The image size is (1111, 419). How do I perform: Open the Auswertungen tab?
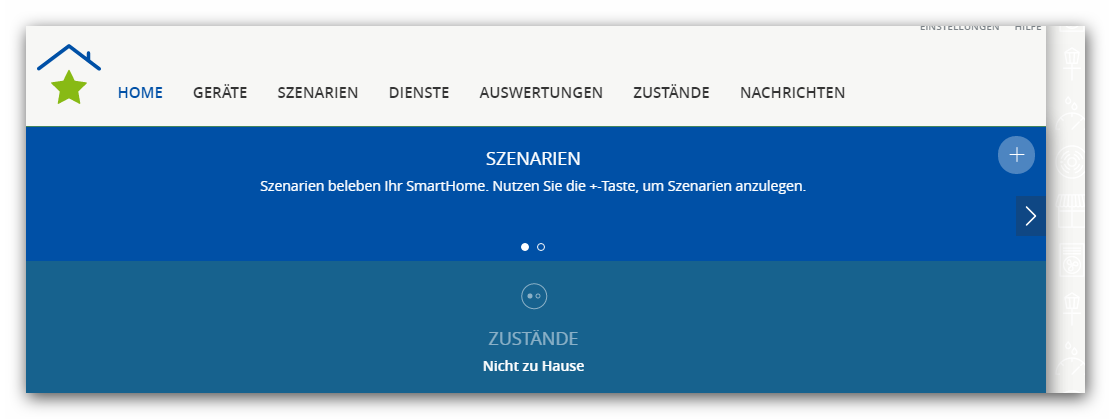(x=541, y=93)
